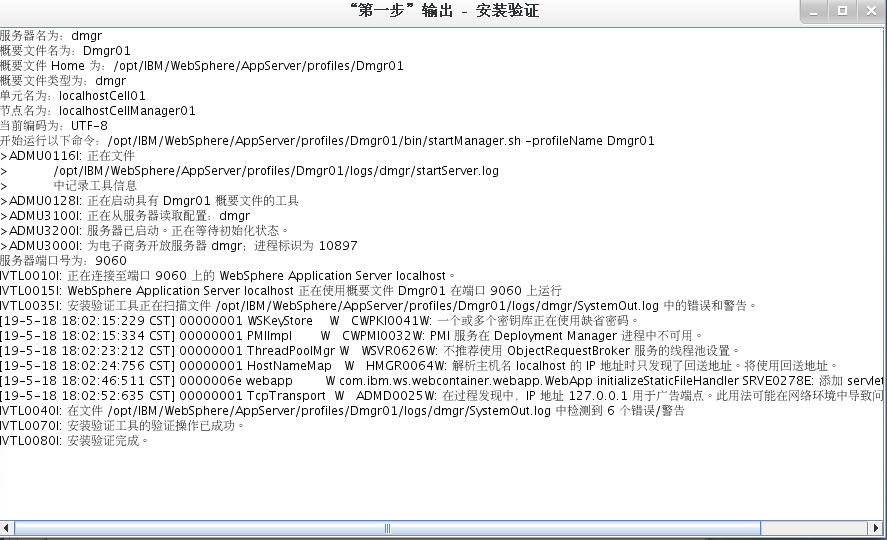887x540 pixels.
Task: Click the line '当前编码为: UTF-8'
Action: (54, 126)
